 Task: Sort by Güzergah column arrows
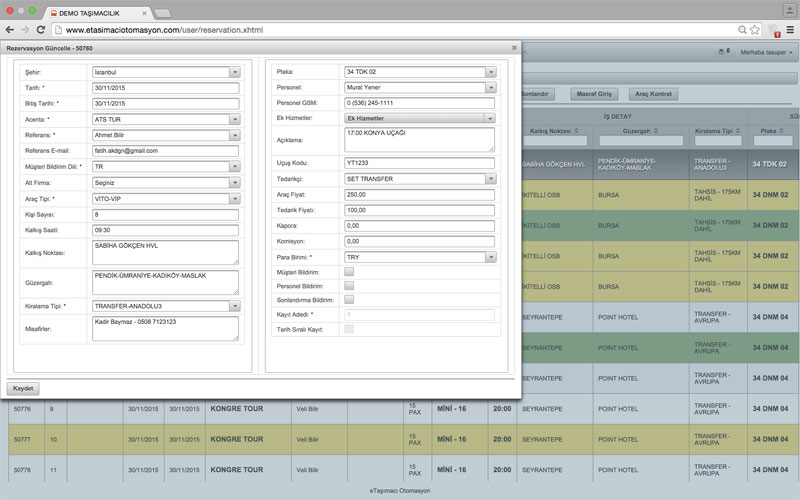pos(656,131)
